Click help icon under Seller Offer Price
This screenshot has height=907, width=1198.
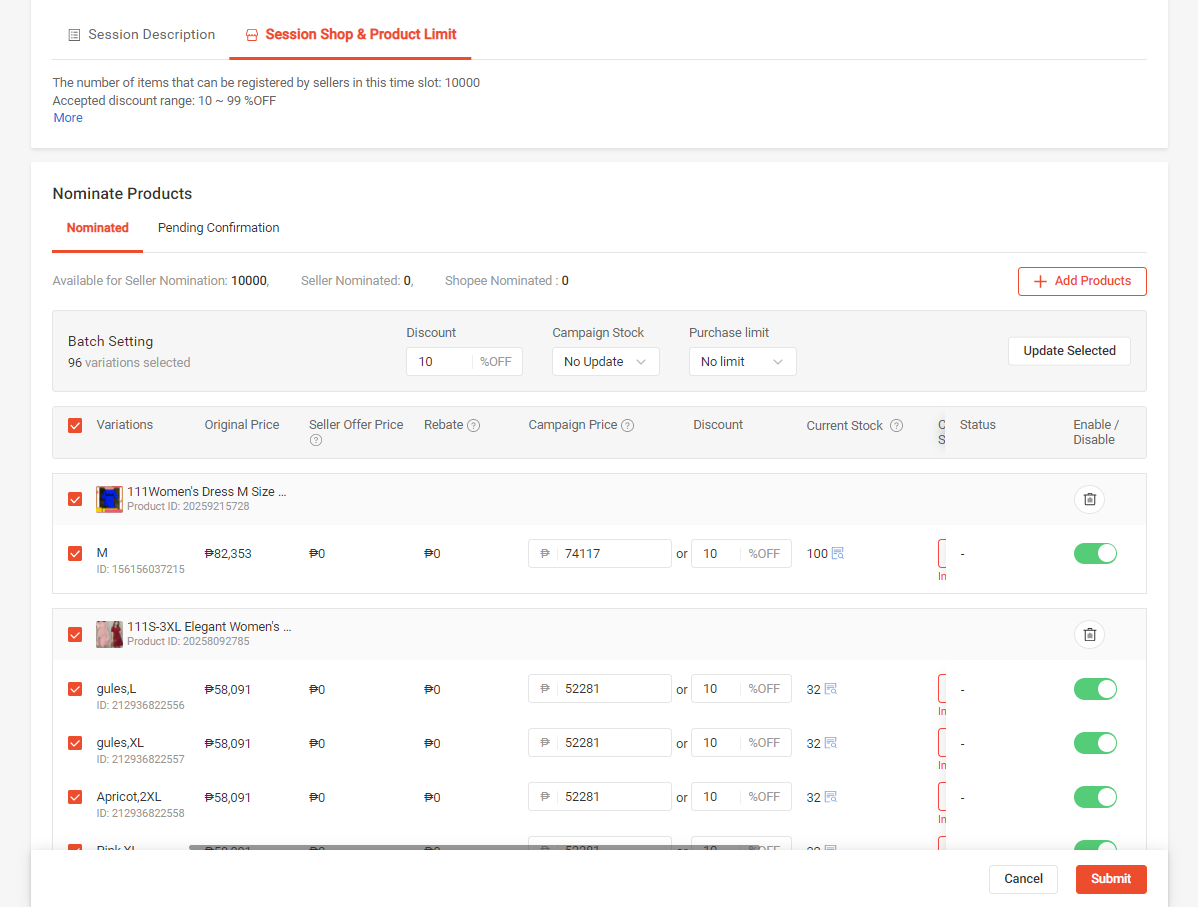(x=316, y=440)
